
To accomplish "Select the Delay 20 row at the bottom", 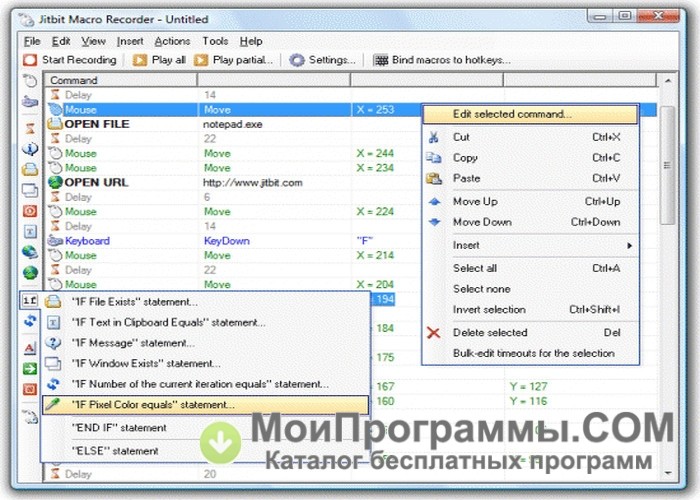I will tap(351, 474).
